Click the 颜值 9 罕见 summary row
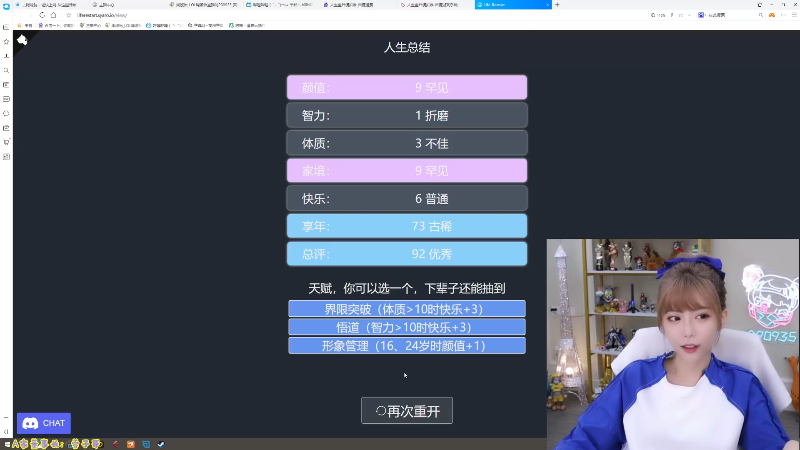This screenshot has width=800, height=450. point(407,87)
